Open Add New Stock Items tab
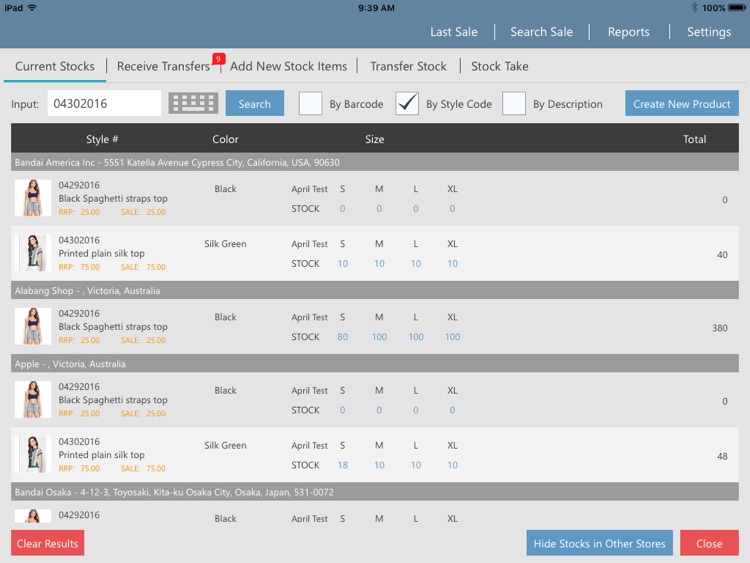This screenshot has height=563, width=750. [288, 66]
